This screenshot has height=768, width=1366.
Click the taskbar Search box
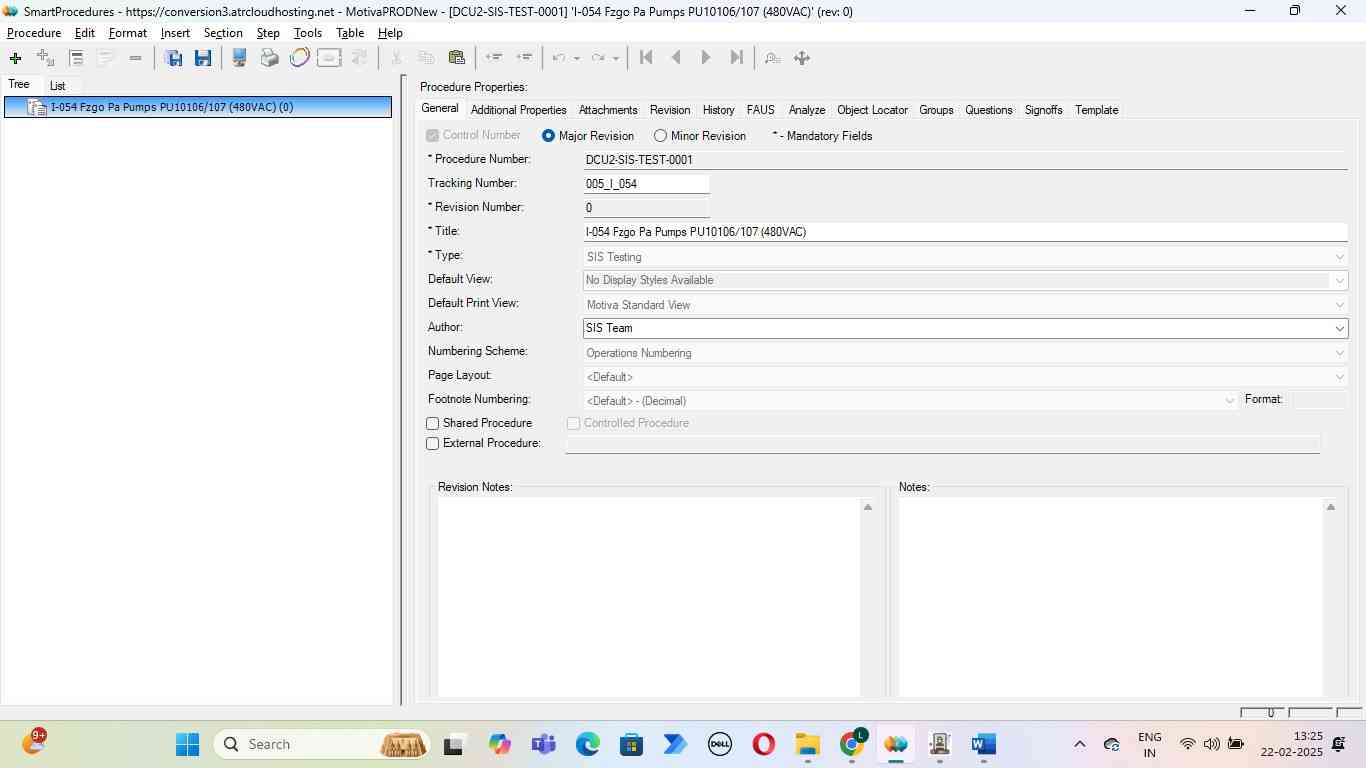[322, 744]
